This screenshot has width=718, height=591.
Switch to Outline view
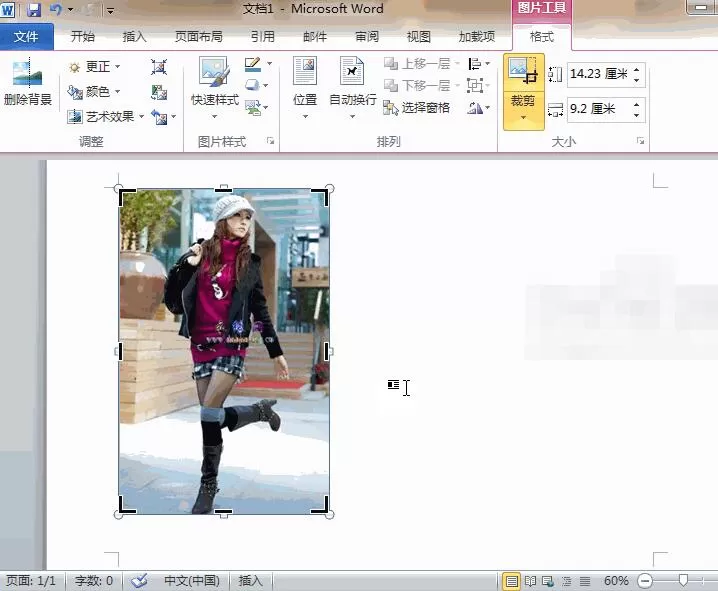point(566,581)
